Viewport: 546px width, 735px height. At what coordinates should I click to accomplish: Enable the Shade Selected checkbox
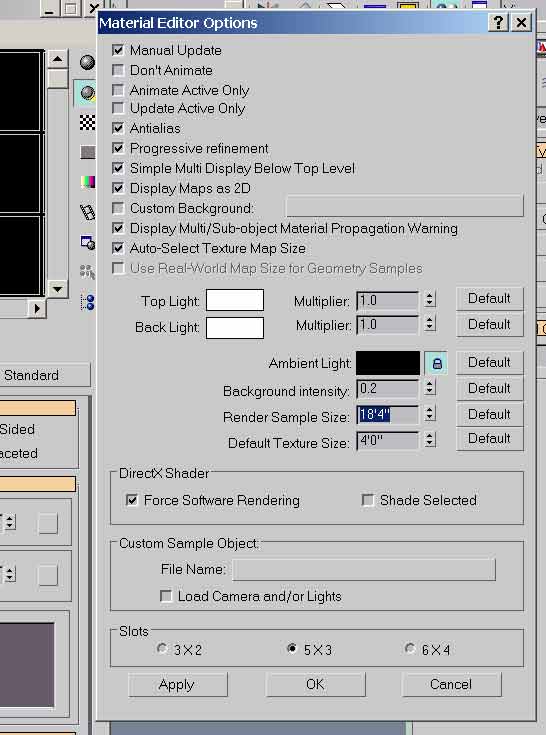(x=368, y=500)
